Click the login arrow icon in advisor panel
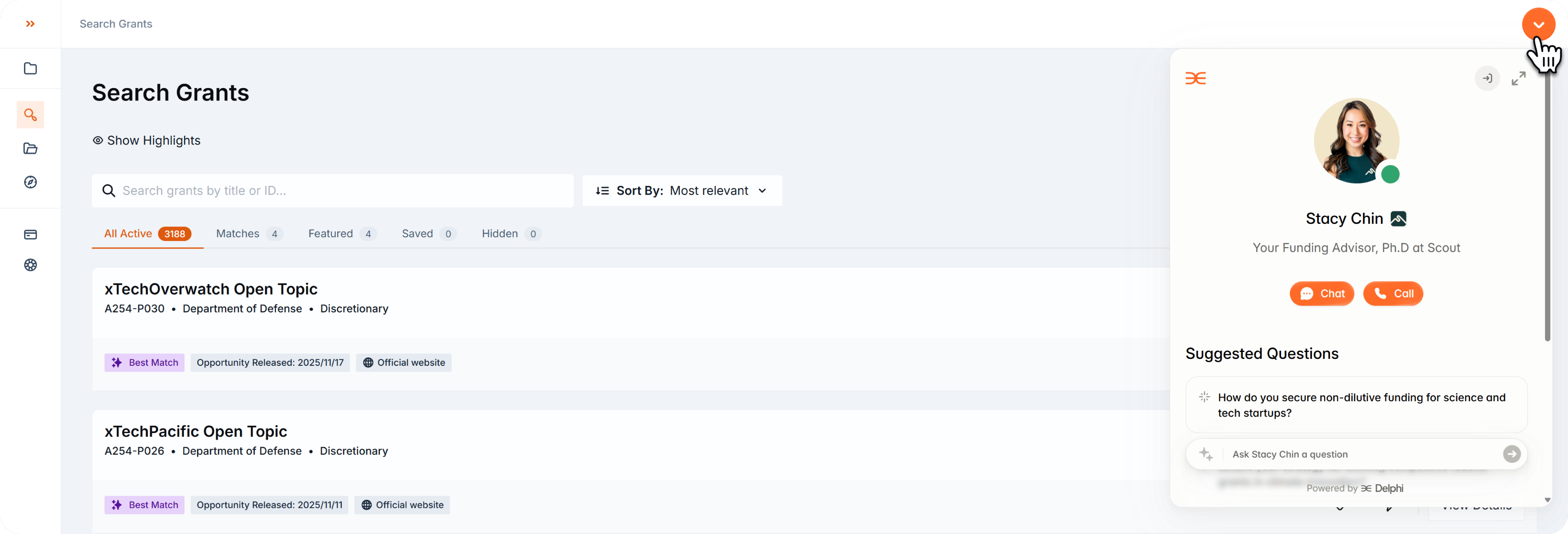Screen dimensions: 1568x534 (1487, 78)
